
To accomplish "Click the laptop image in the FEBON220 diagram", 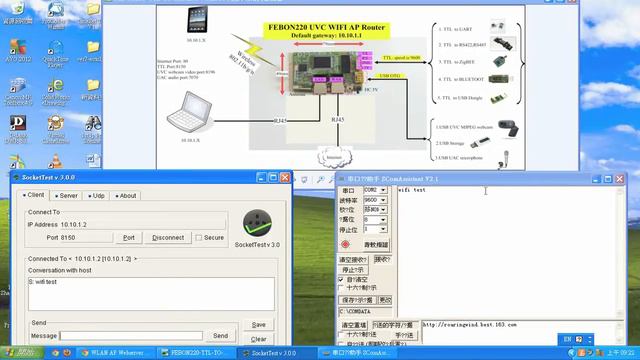I will pyautogui.click(x=190, y=112).
